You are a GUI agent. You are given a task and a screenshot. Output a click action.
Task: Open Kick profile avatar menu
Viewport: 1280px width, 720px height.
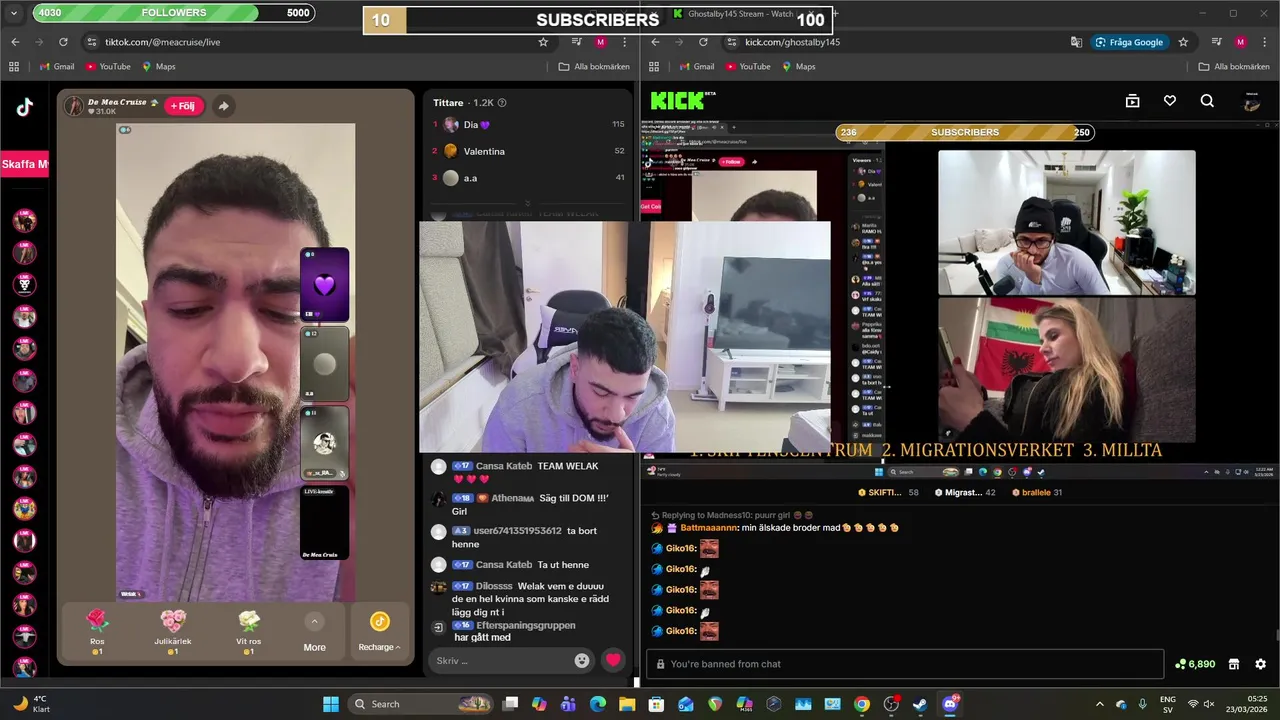(x=1252, y=101)
